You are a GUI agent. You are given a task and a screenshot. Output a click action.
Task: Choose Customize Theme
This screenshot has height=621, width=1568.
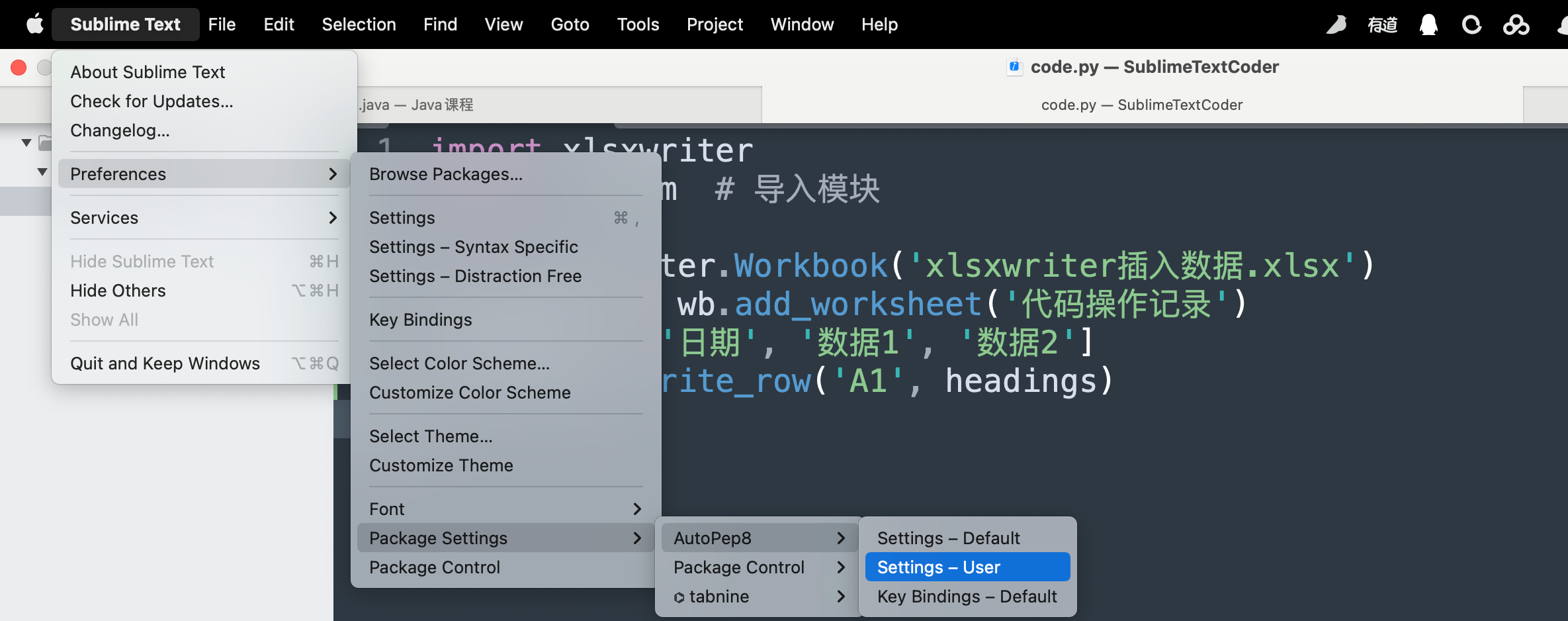coord(505,465)
